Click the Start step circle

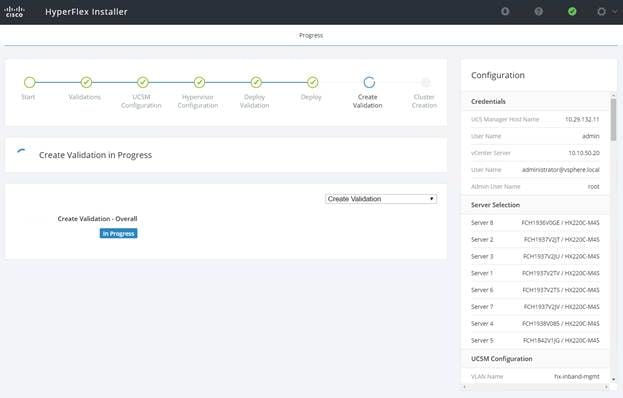pos(30,82)
